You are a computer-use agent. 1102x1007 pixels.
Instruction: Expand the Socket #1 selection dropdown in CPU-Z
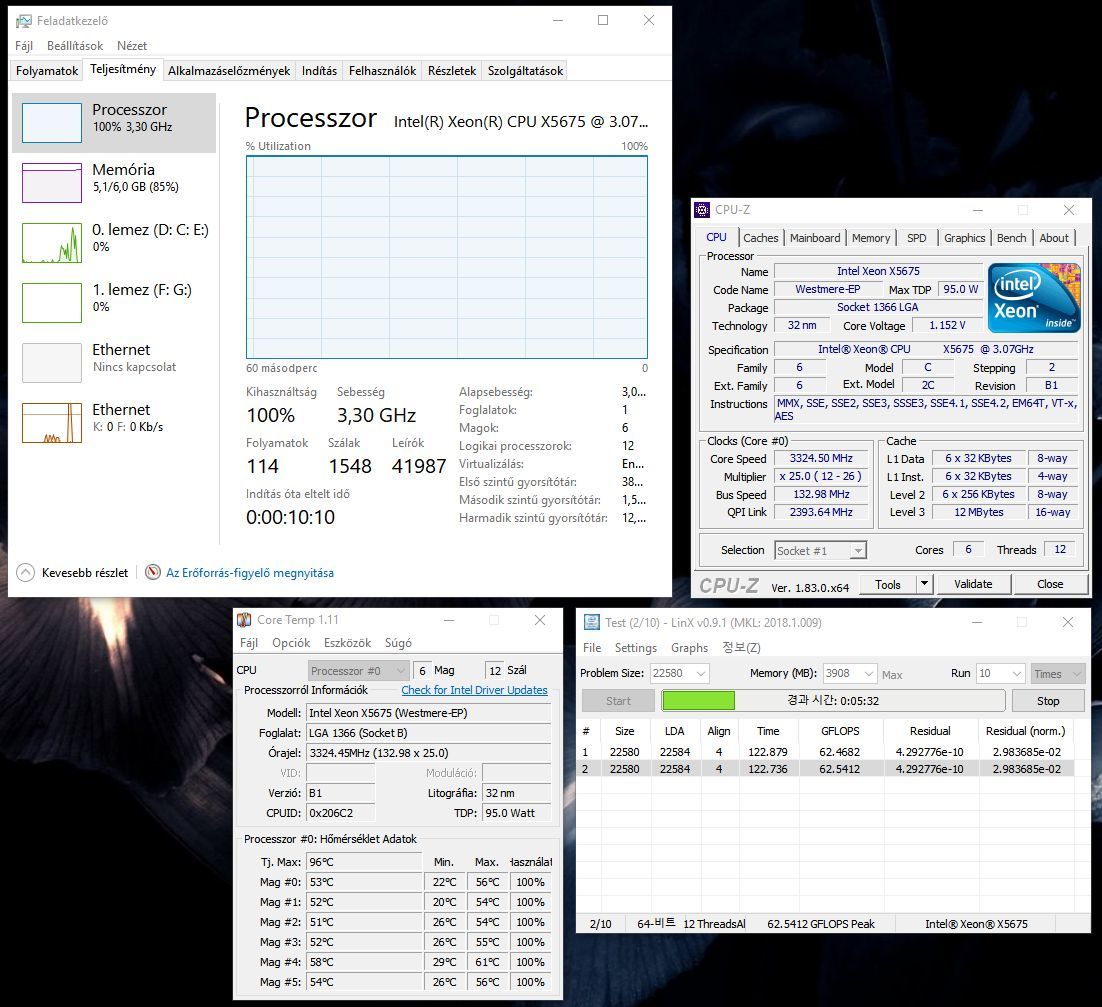(x=857, y=551)
